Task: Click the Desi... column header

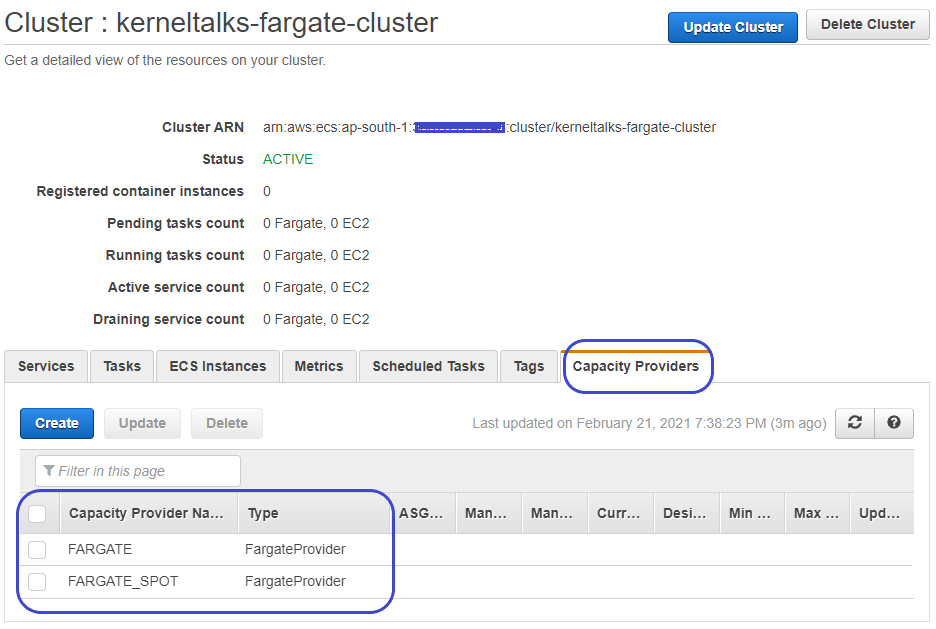Action: pyautogui.click(x=685, y=513)
